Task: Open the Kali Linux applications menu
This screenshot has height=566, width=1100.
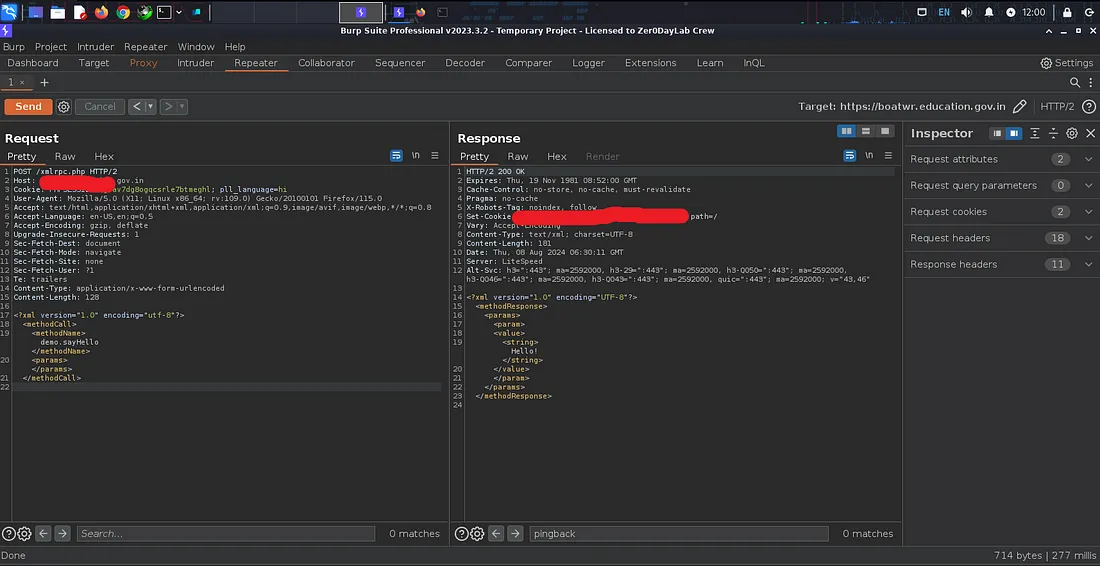Action: click(x=10, y=12)
